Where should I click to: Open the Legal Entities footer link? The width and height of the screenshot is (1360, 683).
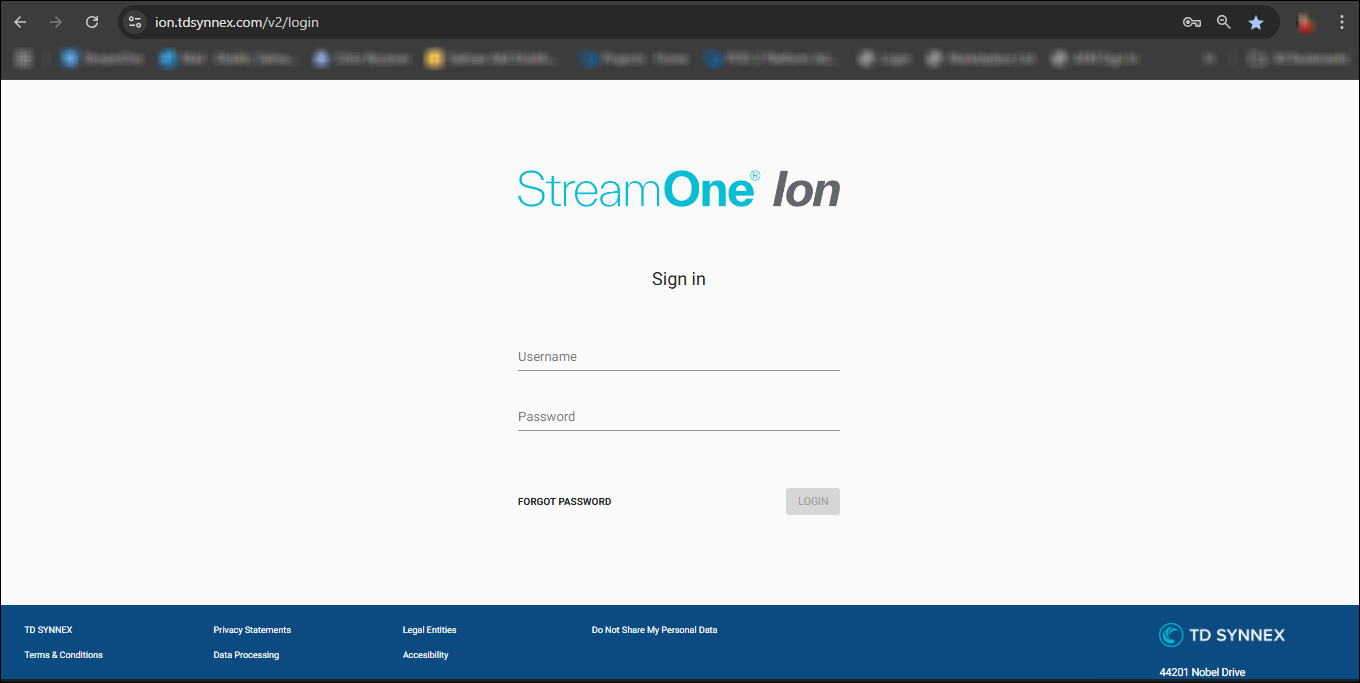click(x=429, y=630)
